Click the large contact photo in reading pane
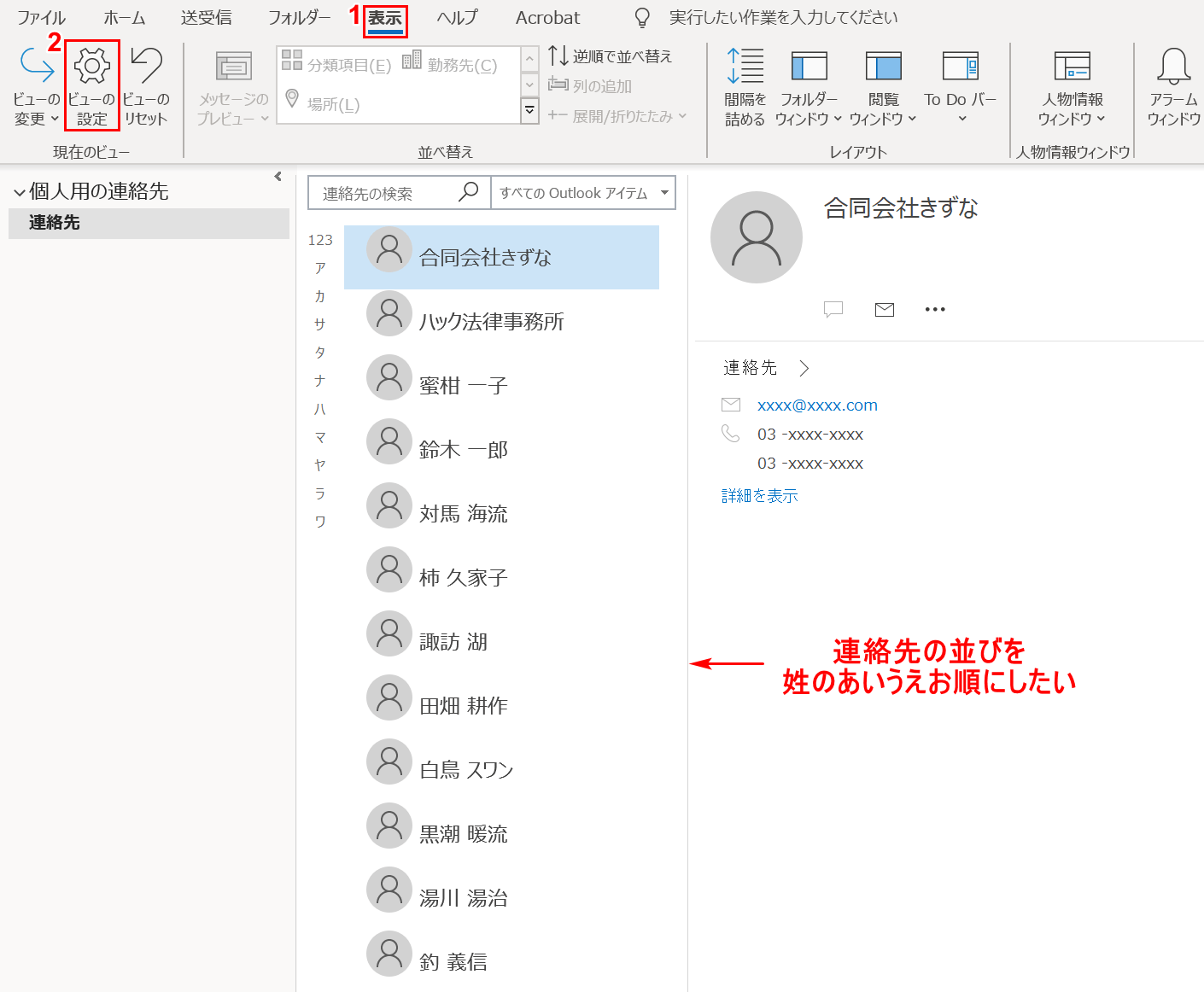 point(757,237)
